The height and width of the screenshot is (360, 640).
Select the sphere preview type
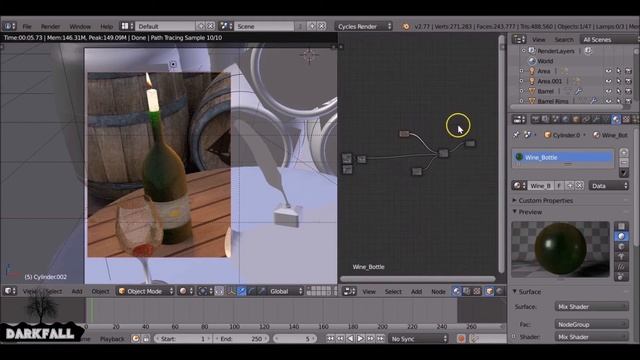pos(621,236)
